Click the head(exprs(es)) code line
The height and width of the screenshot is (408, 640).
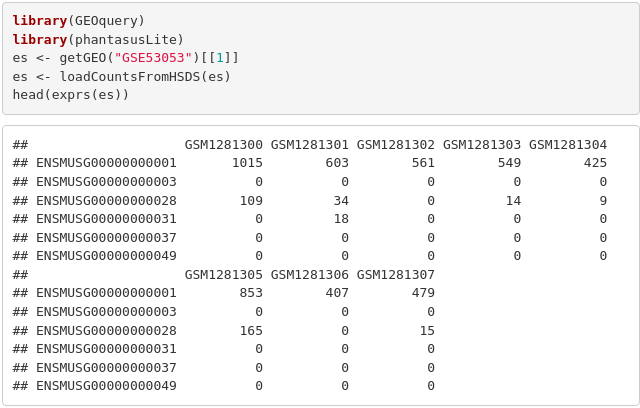[71, 95]
